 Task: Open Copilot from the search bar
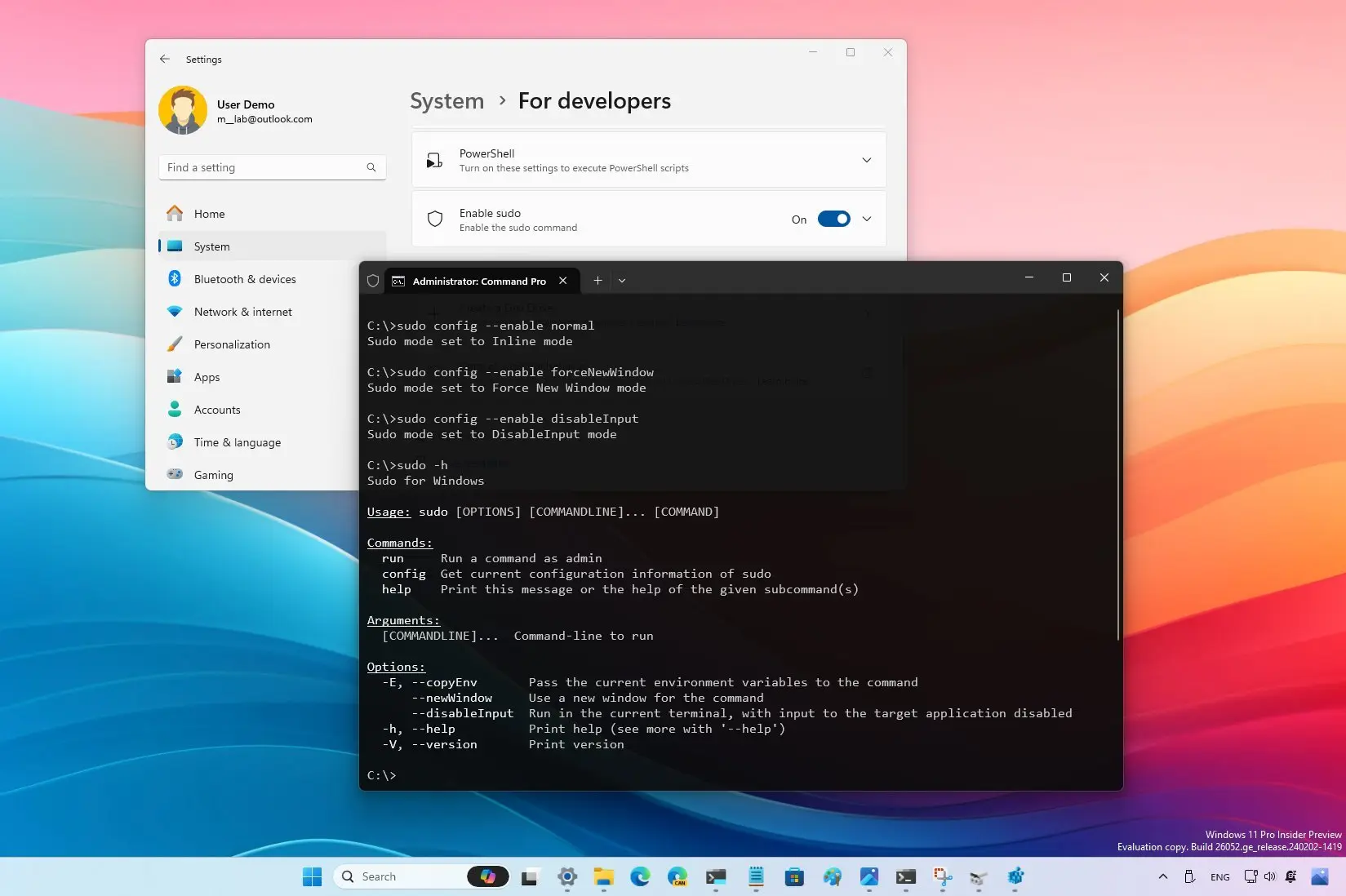tap(488, 876)
